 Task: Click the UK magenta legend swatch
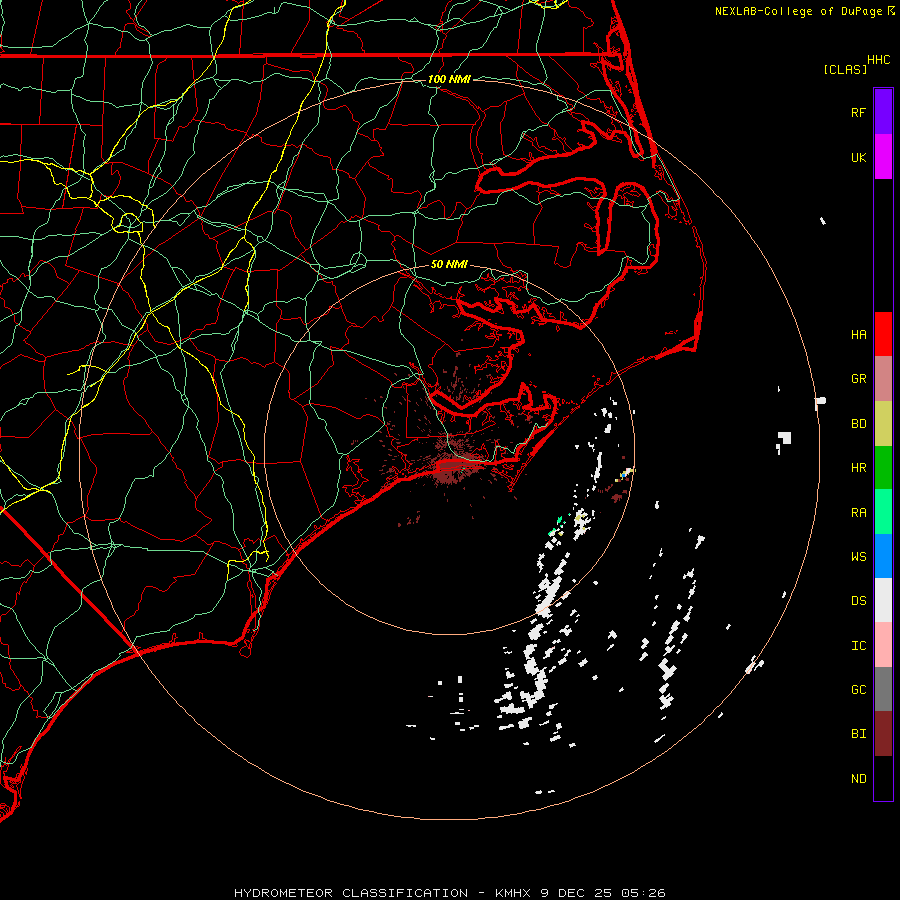(x=883, y=156)
